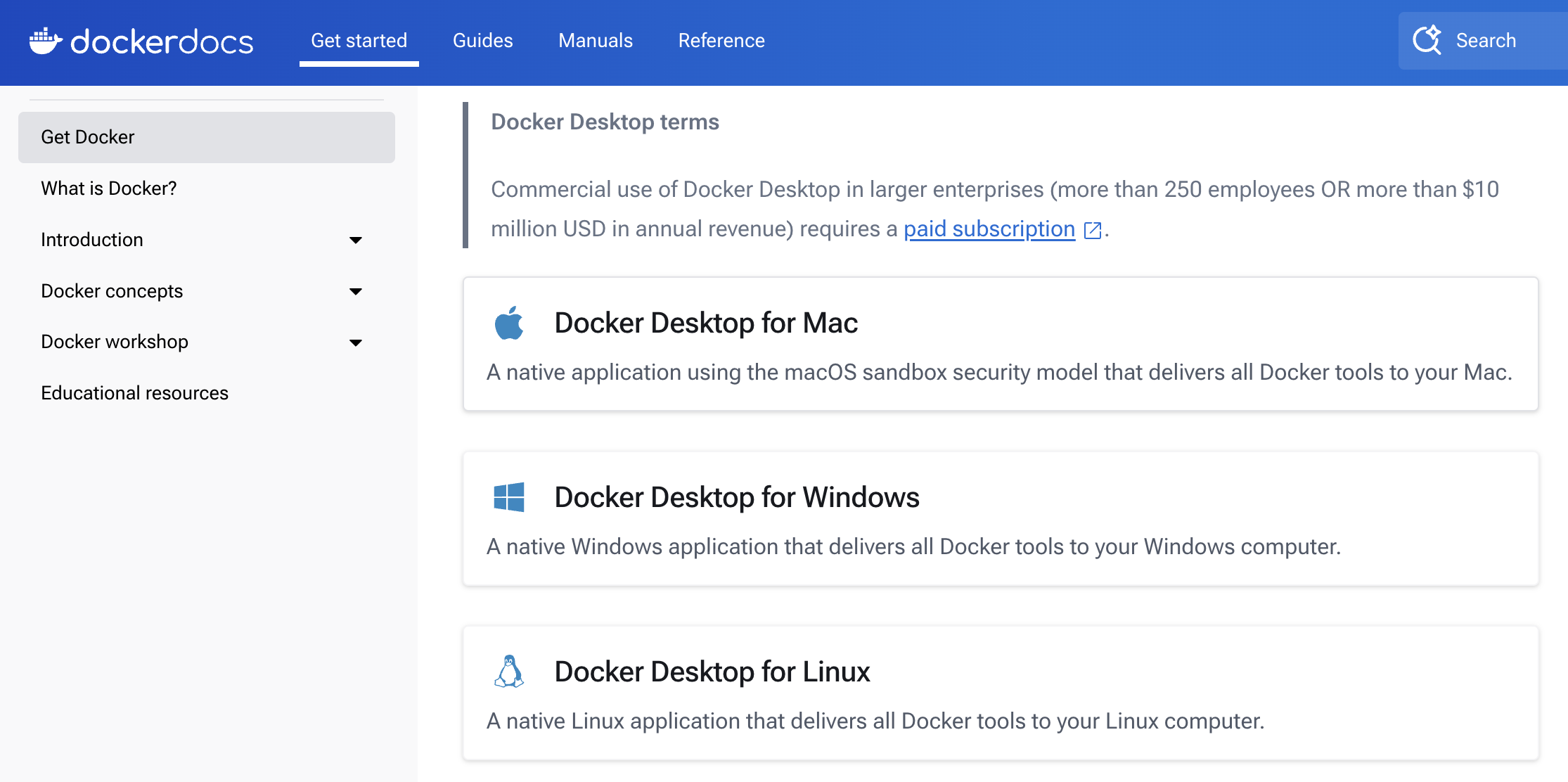Click the Windows logo icon
Screen dimensions: 1568x782
coord(509,498)
